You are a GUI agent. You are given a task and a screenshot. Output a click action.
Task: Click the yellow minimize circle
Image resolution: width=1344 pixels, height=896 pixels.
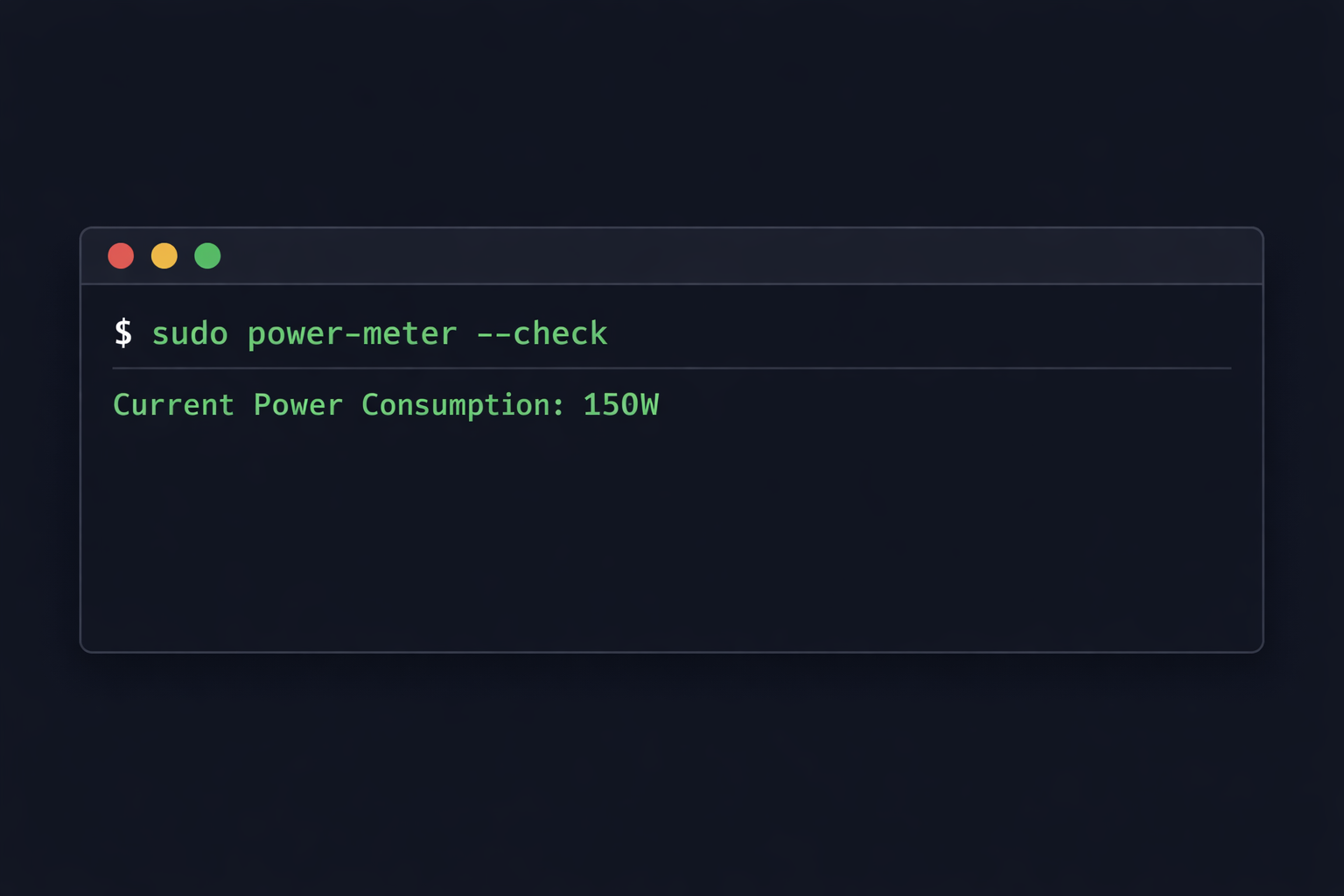(x=164, y=255)
